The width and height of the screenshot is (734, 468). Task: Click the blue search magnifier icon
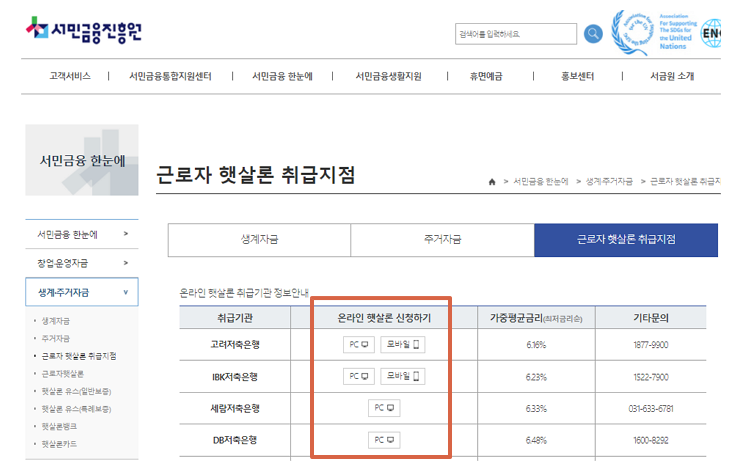pyautogui.click(x=593, y=34)
